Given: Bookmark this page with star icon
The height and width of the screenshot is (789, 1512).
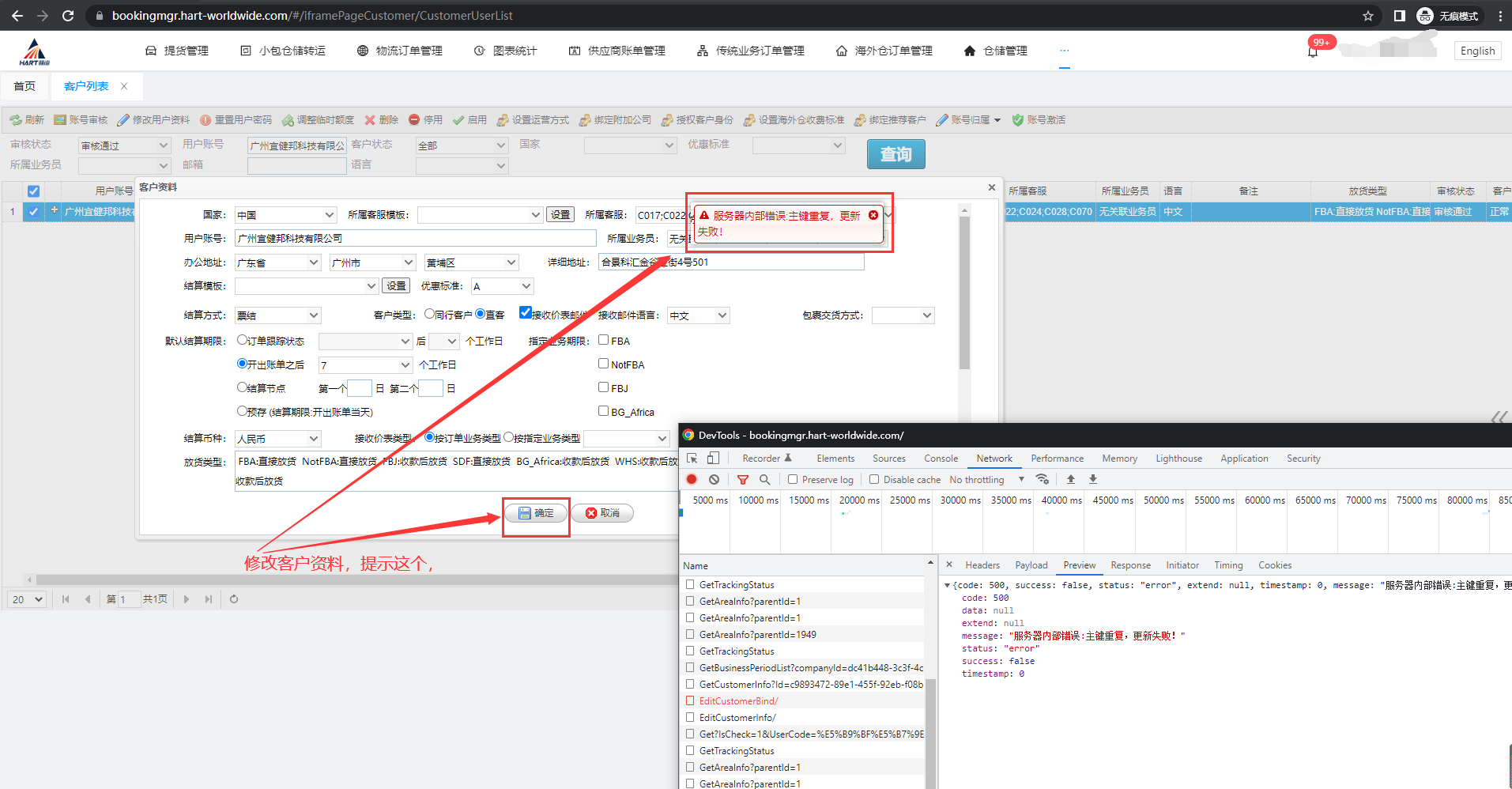Looking at the screenshot, I should (x=1368, y=16).
